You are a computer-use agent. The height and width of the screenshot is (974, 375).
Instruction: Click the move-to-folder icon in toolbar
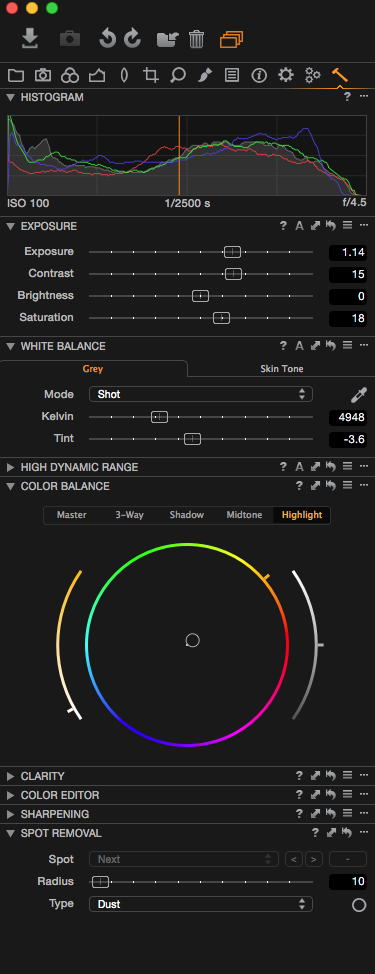click(x=168, y=40)
